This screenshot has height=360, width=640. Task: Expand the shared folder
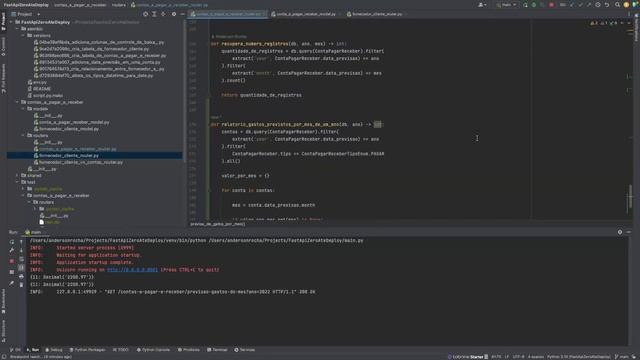18,176
